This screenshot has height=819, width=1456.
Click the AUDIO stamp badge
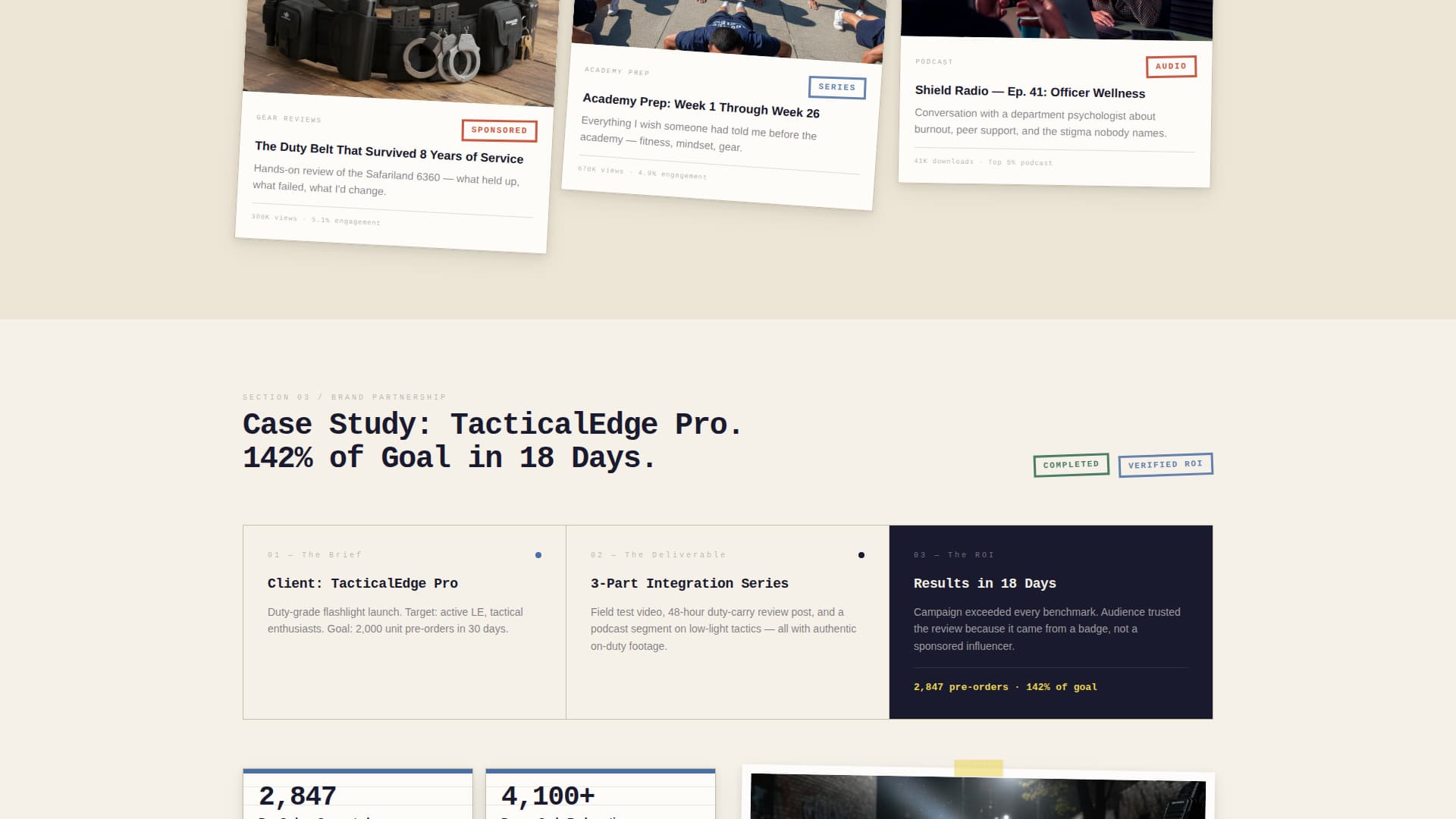tap(1171, 67)
